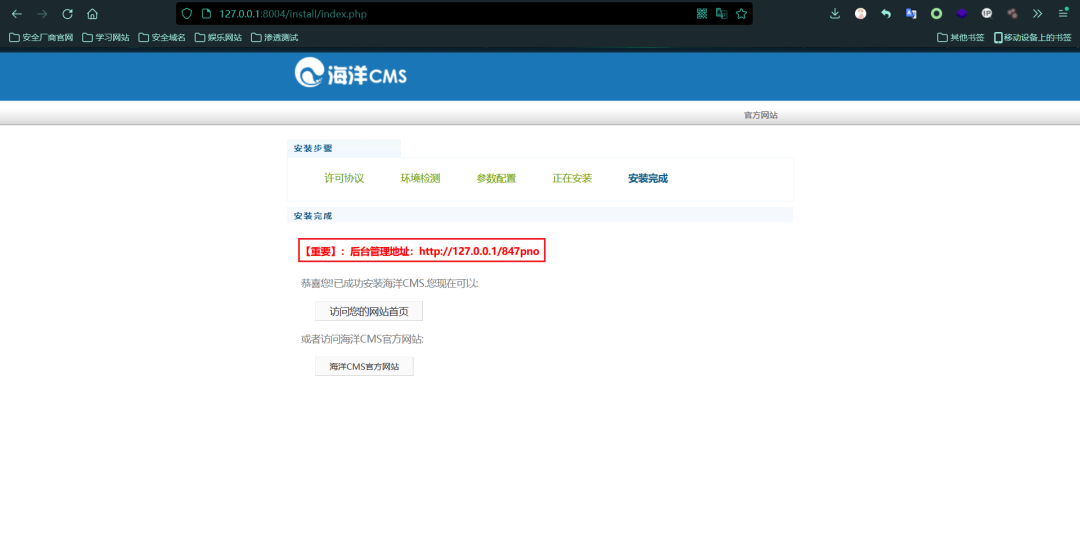This screenshot has height=548, width=1080.
Task: Click the QR code icon in address bar
Action: click(x=702, y=14)
